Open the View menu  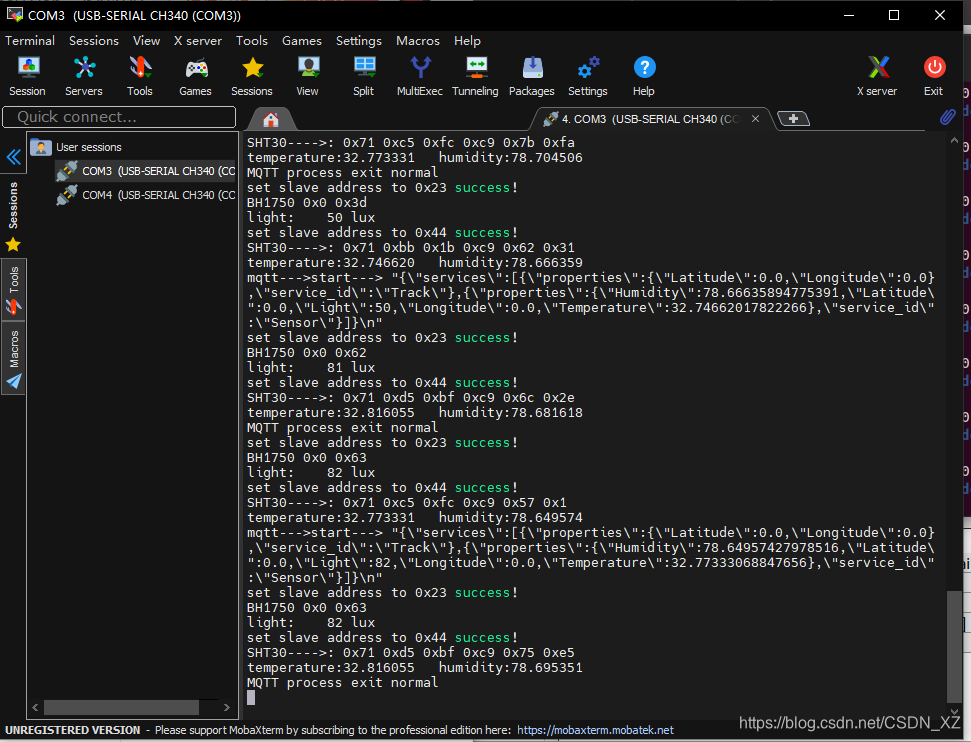click(x=146, y=41)
